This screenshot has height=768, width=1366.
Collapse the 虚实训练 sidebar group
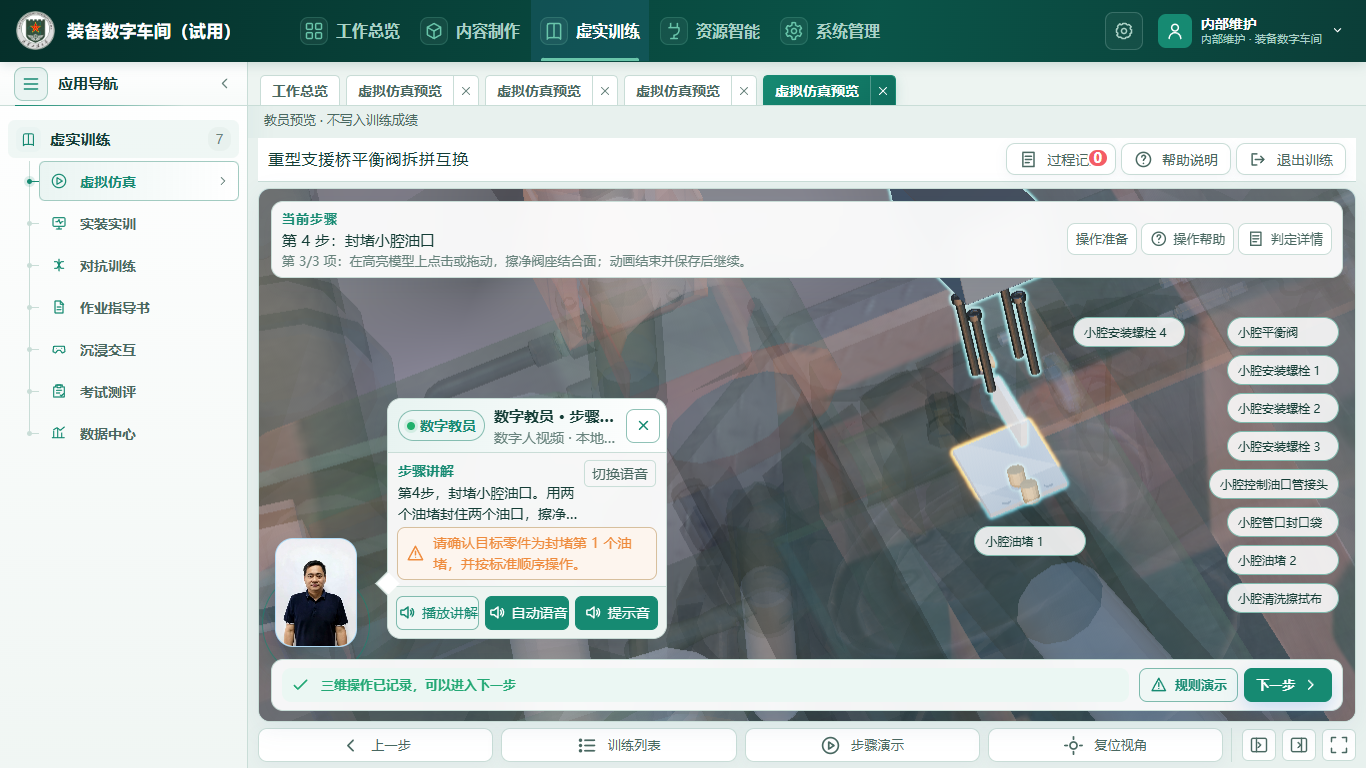coord(123,140)
